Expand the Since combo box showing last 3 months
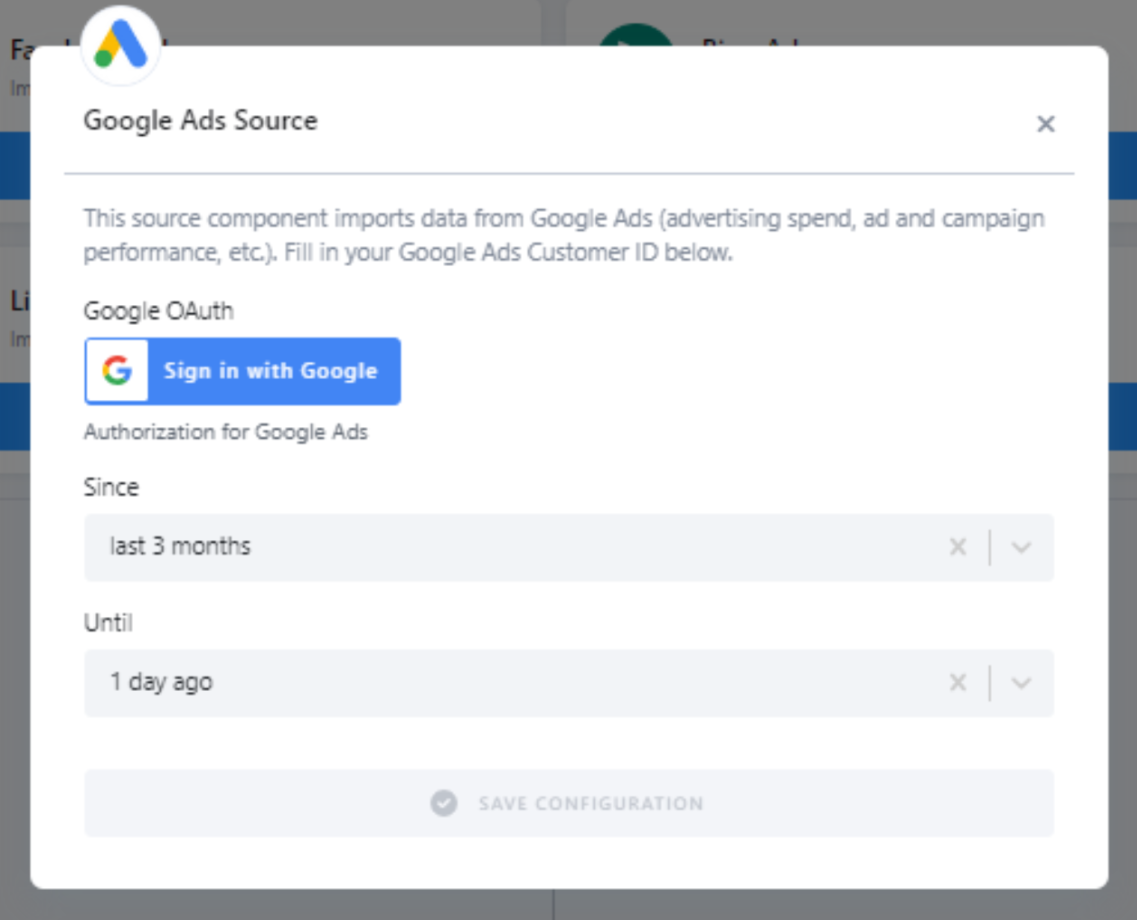Image resolution: width=1137 pixels, height=920 pixels. pyautogui.click(x=568, y=546)
